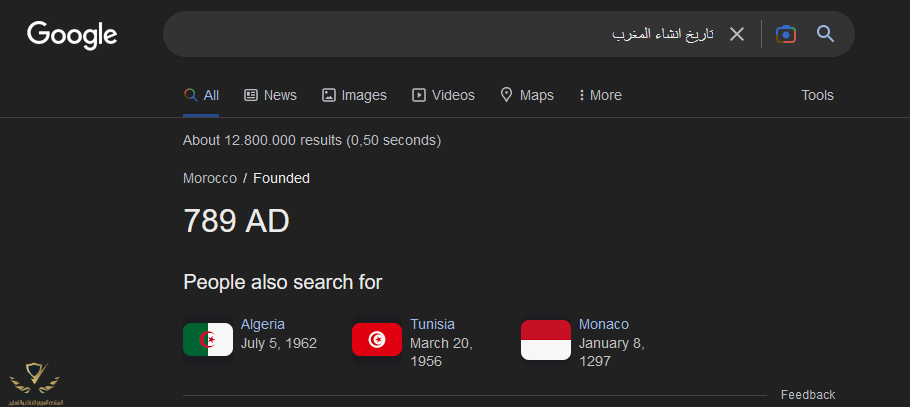Open search by image camera icon

[x=786, y=34]
